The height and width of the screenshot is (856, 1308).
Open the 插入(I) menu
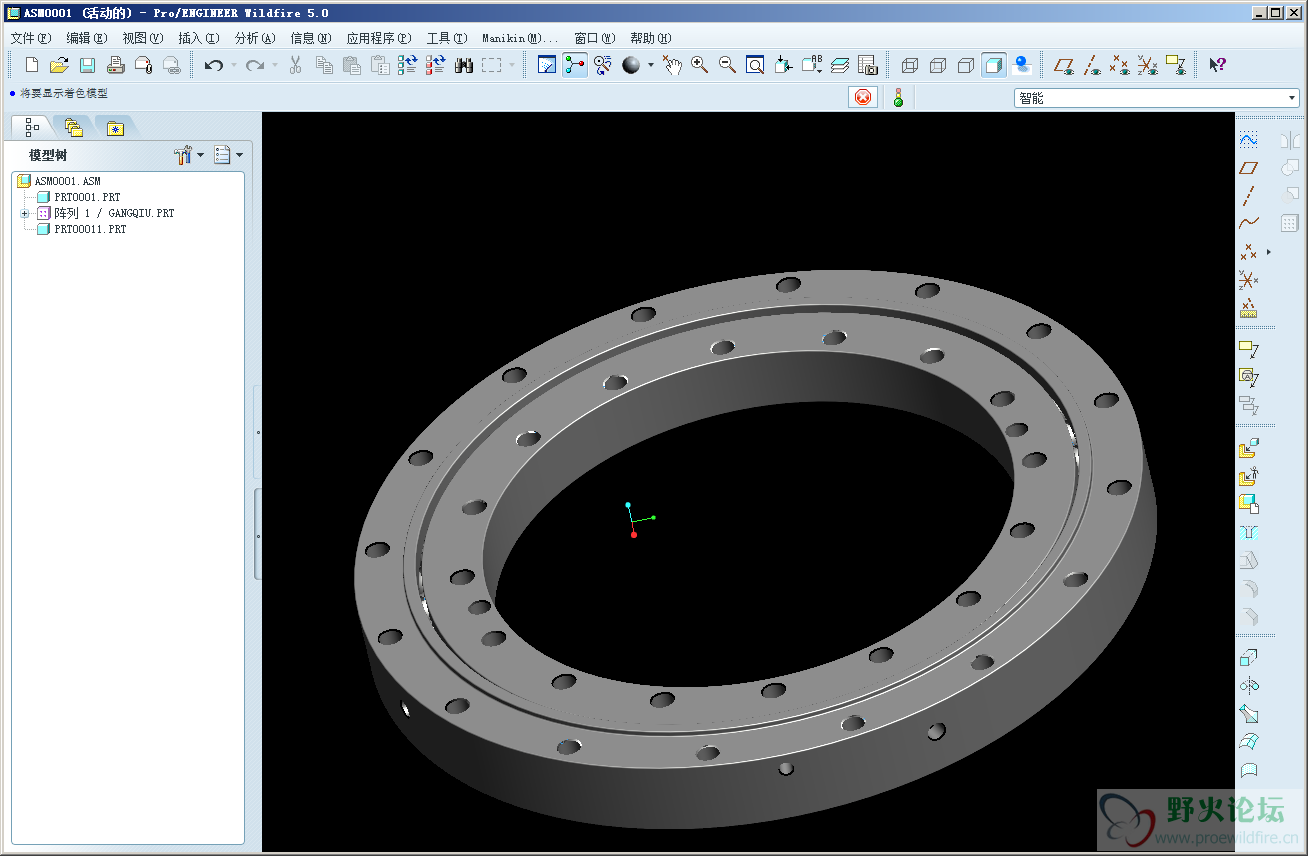(198, 38)
